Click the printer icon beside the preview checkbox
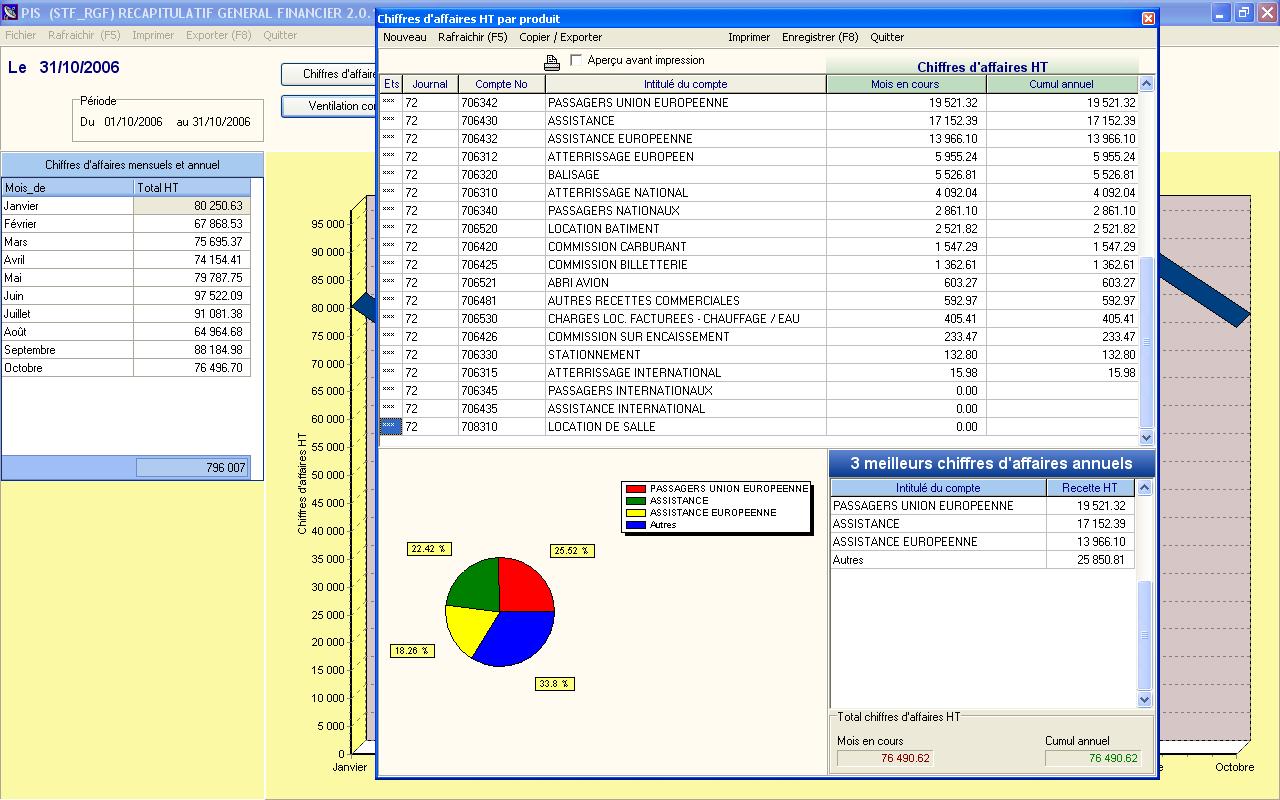This screenshot has height=800, width=1280. coord(552,63)
